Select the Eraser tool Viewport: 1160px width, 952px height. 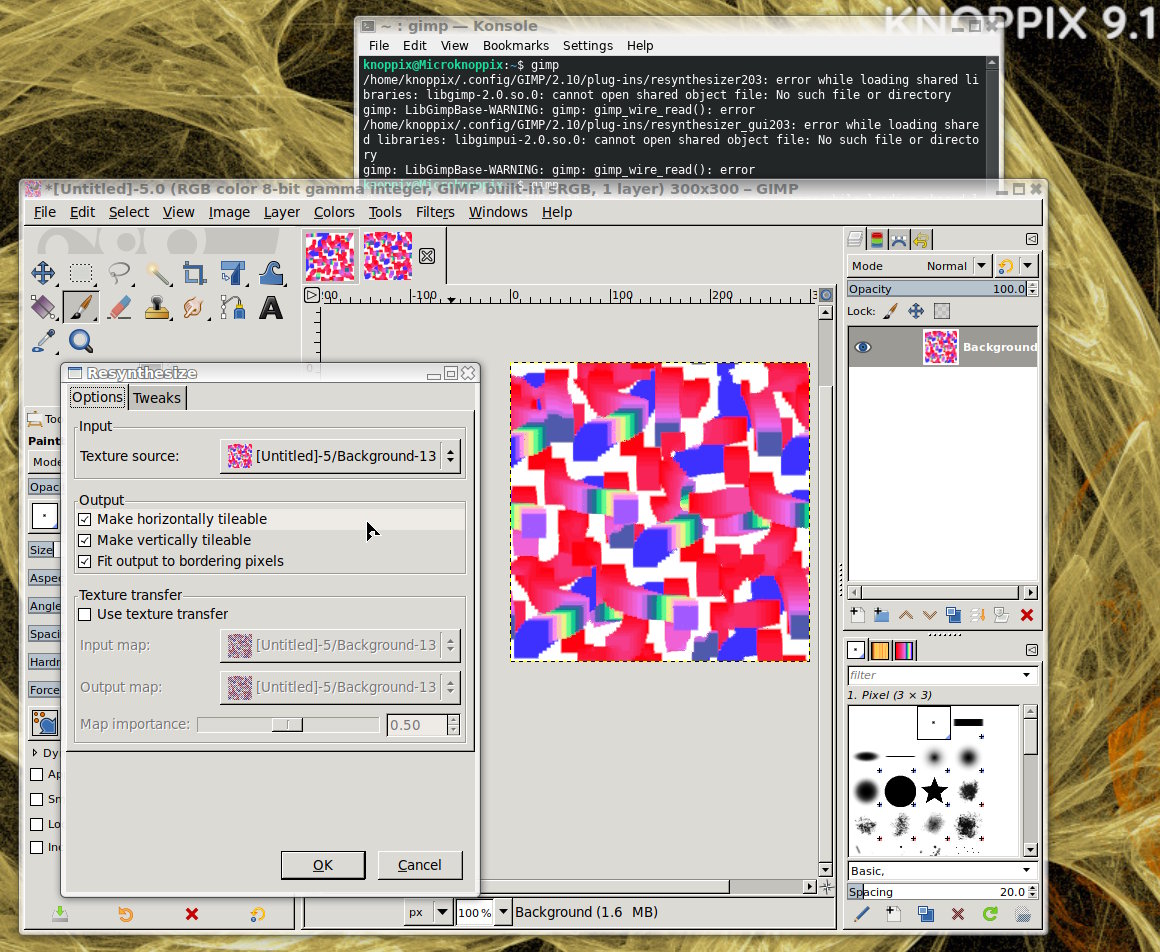[118, 307]
